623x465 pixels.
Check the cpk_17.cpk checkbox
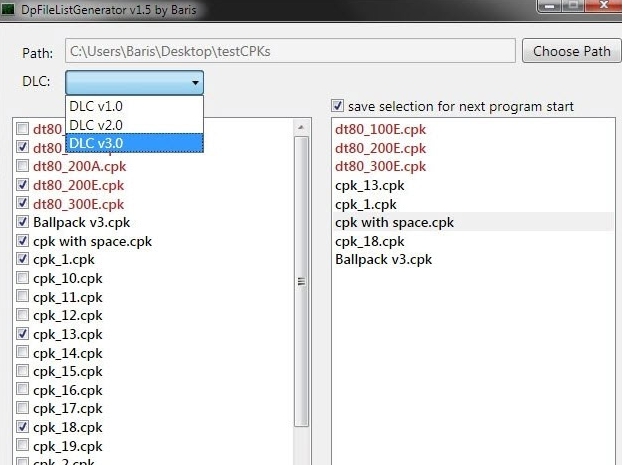click(x=22, y=408)
